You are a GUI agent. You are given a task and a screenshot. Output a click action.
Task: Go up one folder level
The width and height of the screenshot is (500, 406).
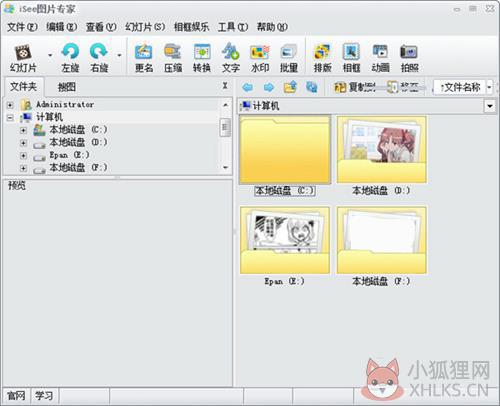[290, 87]
